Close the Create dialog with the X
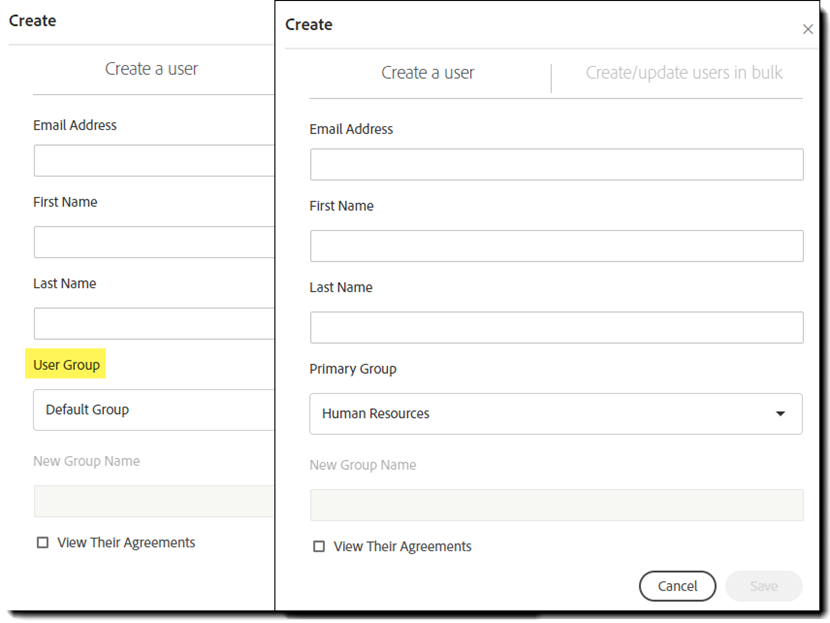830x623 pixels. 808,30
